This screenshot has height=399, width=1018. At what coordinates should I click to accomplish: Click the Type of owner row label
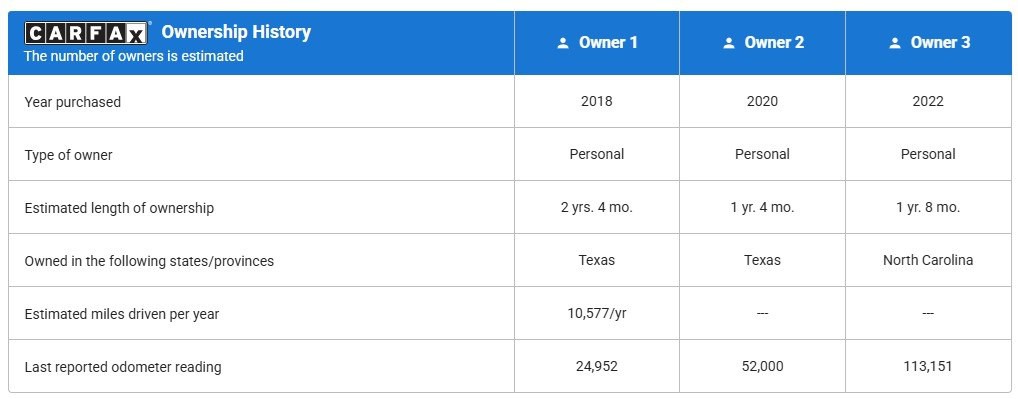tap(68, 155)
